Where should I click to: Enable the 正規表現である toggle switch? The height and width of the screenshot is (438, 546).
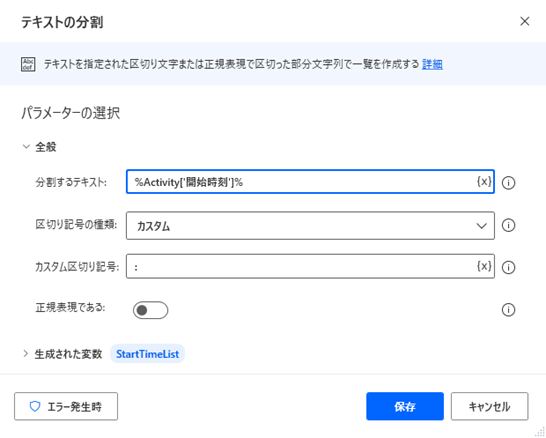click(x=150, y=310)
